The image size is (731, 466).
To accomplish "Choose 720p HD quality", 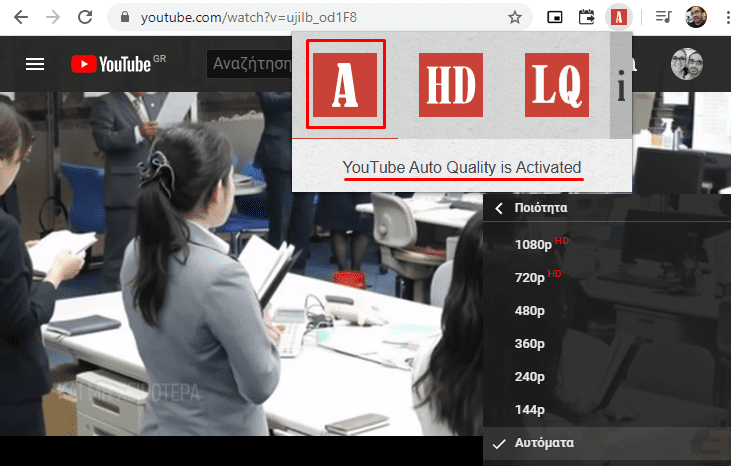I will 607,277.
